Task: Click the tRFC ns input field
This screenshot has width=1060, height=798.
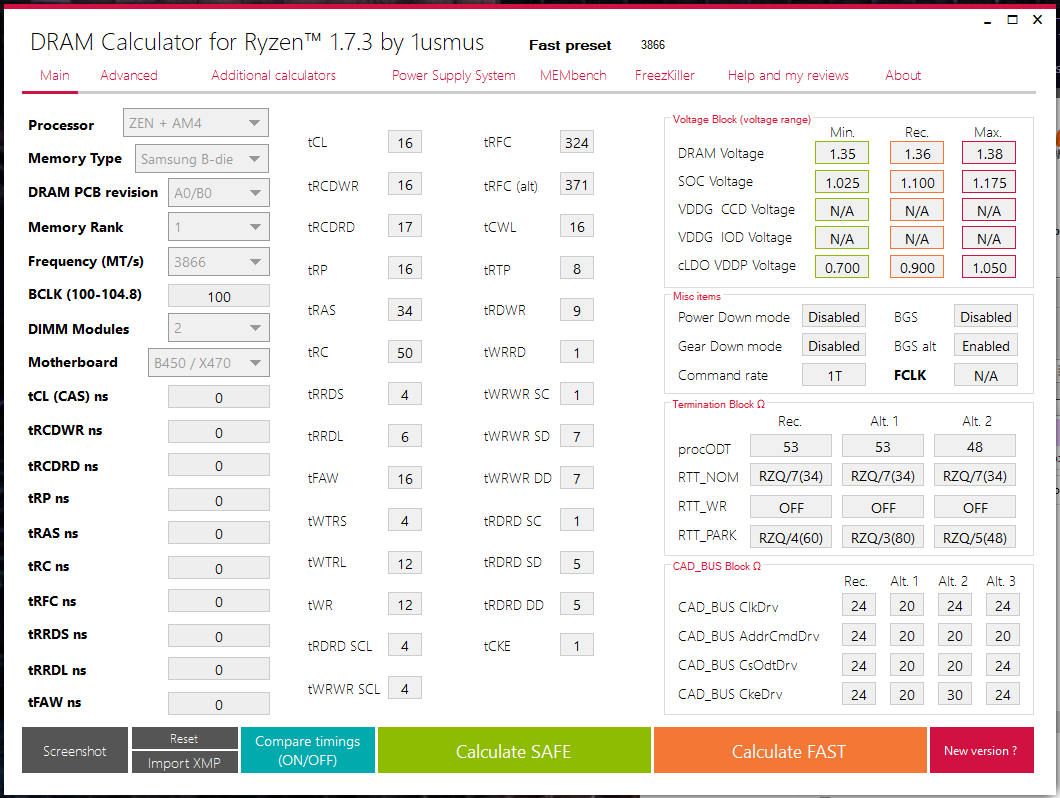Action: [x=219, y=601]
